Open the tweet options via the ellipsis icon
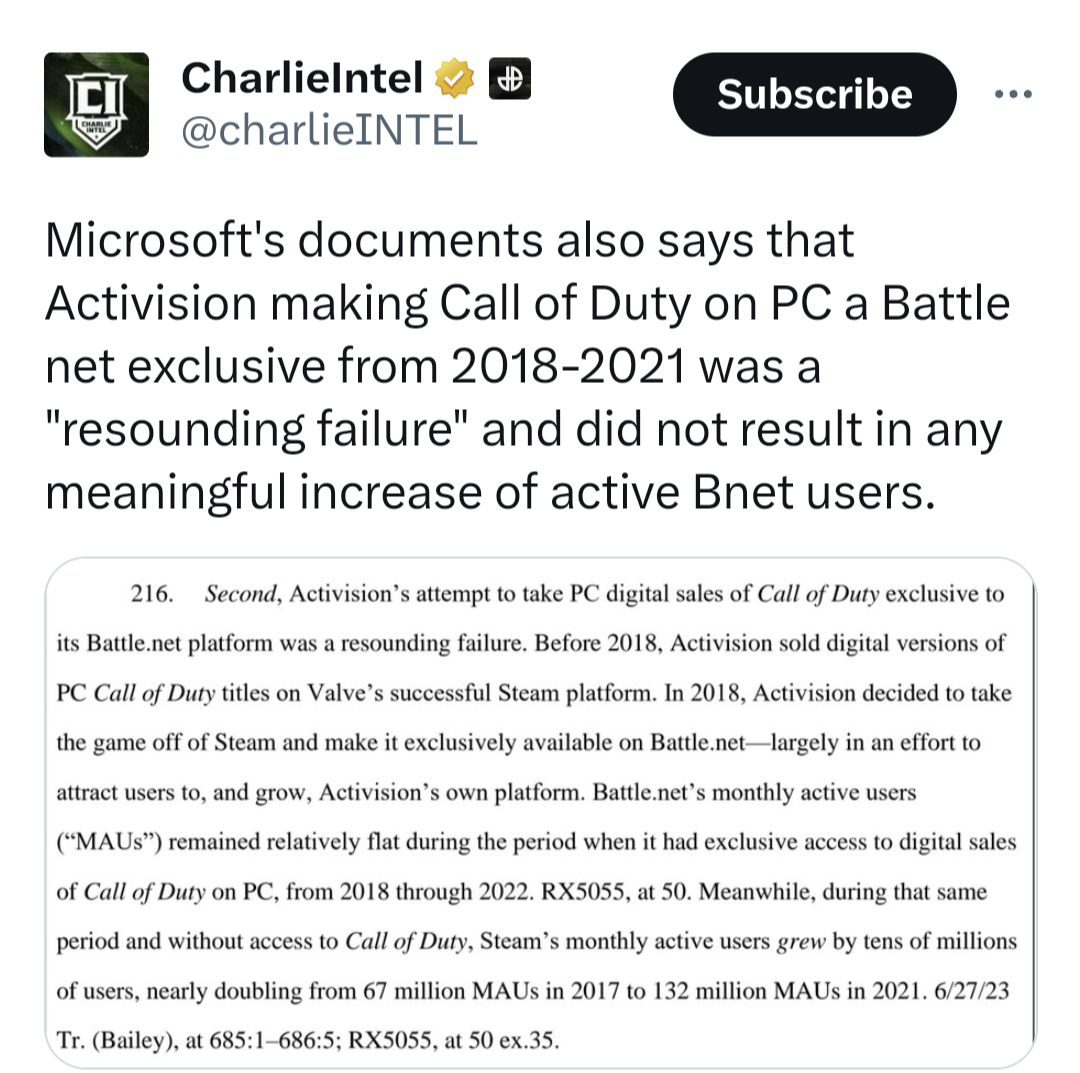This screenshot has width=1080, height=1073. pos(1014,93)
